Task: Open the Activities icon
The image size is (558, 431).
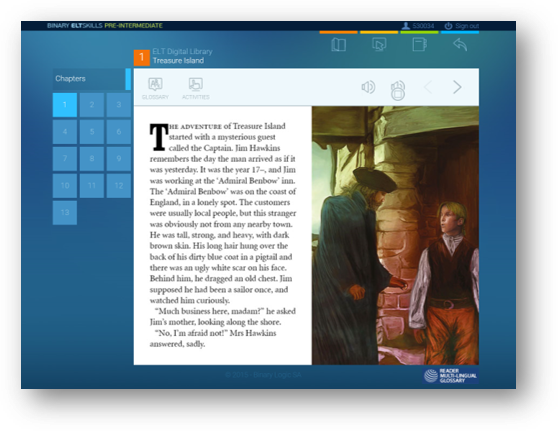Action: [x=195, y=89]
